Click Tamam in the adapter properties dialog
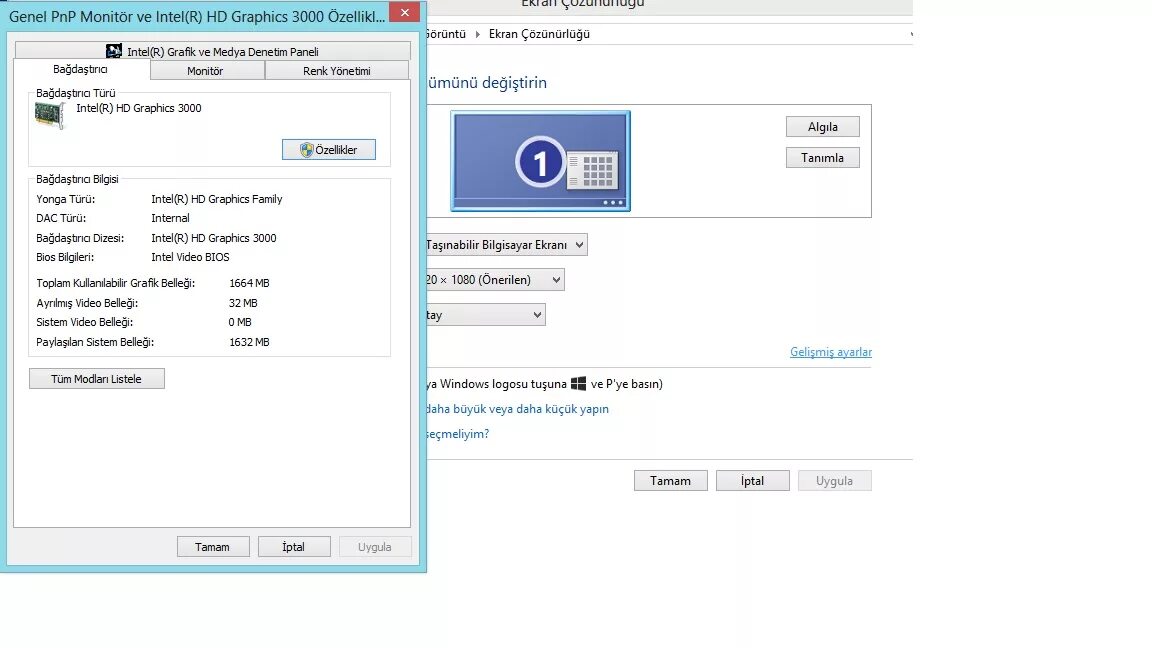The width and height of the screenshot is (1152, 648). (x=212, y=547)
